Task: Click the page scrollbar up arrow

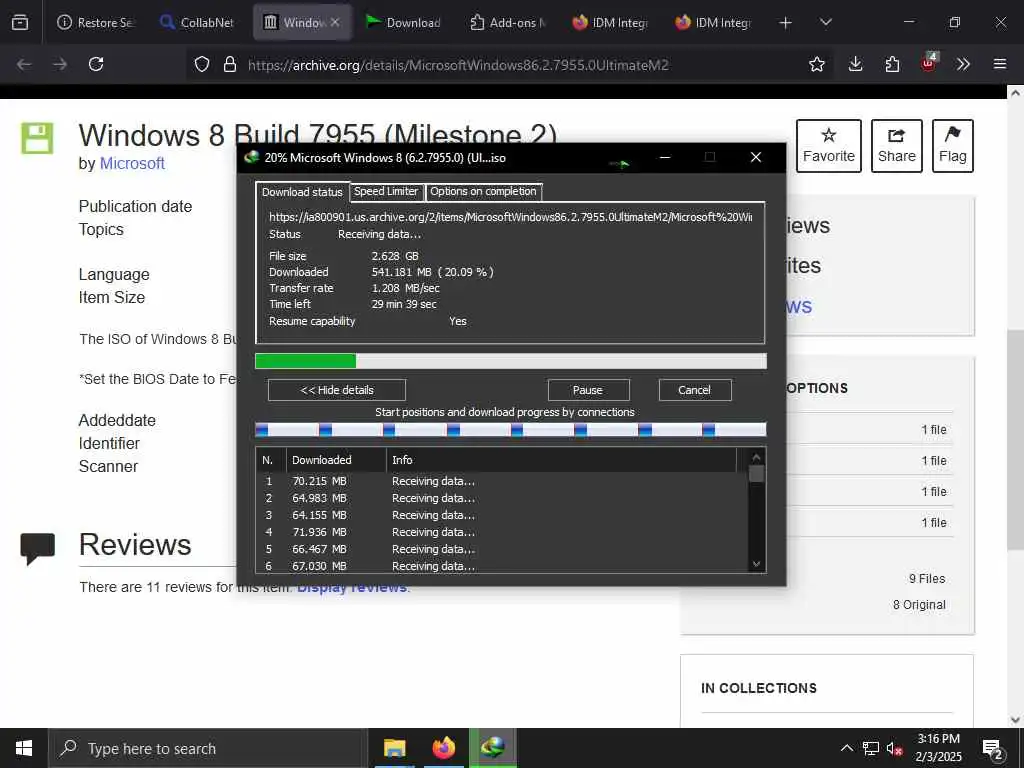Action: point(1016,93)
